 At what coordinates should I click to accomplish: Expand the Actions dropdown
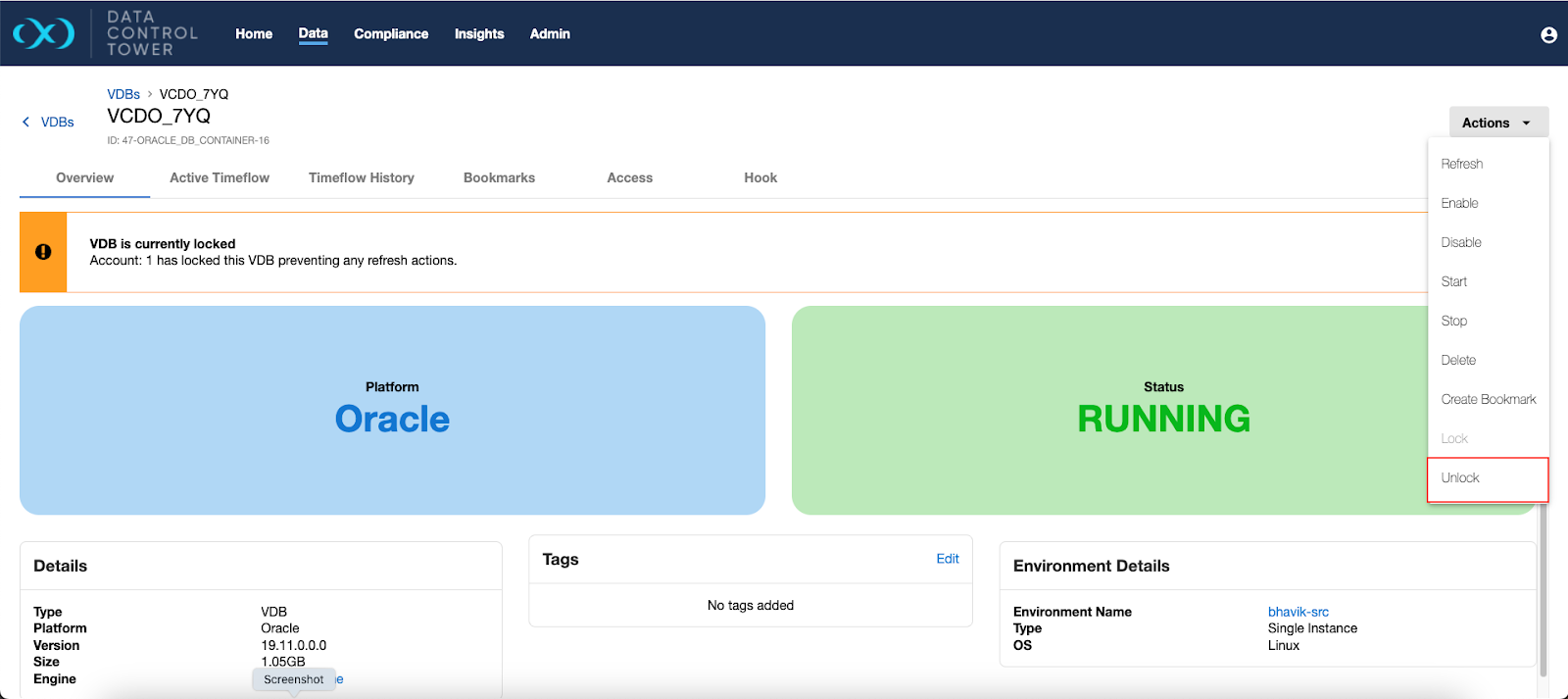[x=1497, y=123]
